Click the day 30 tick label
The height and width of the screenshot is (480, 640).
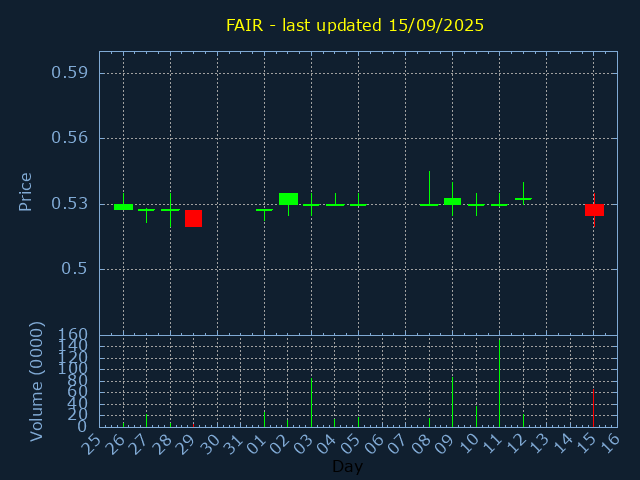[x=208, y=444]
